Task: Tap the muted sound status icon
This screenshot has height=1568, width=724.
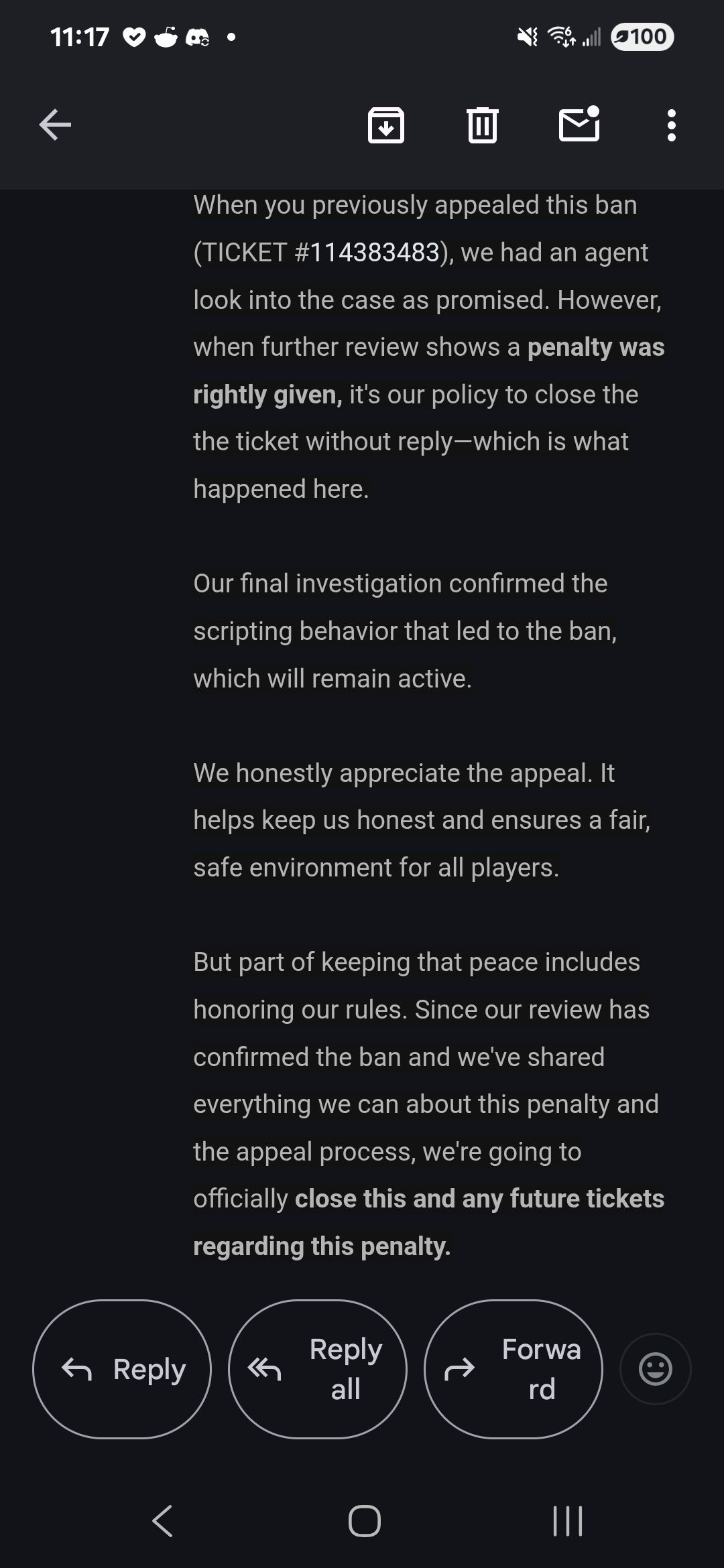Action: pyautogui.click(x=527, y=37)
